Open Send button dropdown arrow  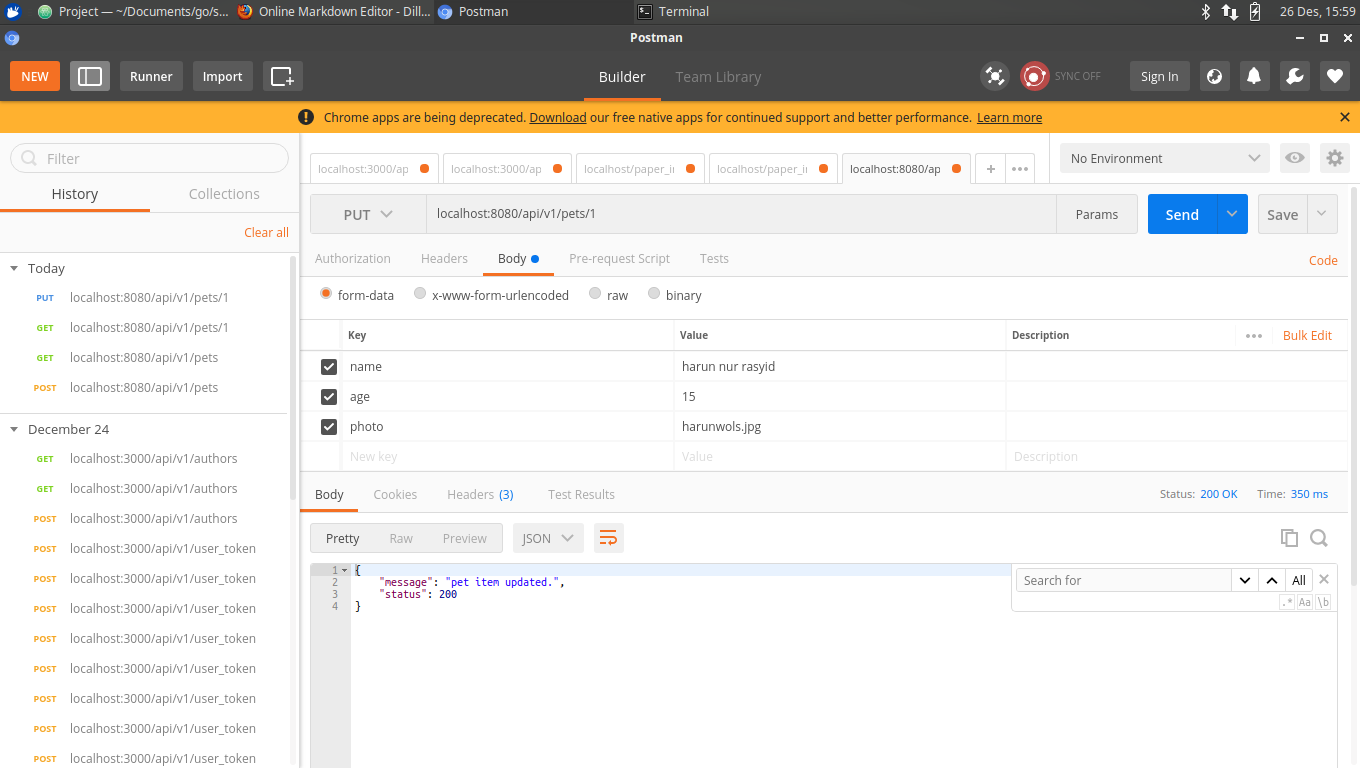pos(1232,214)
